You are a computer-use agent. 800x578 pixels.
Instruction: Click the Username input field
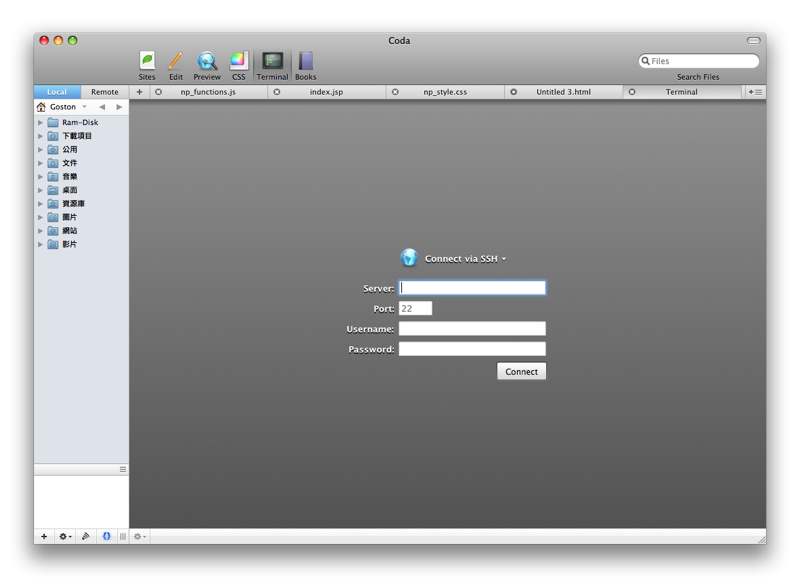coord(472,329)
